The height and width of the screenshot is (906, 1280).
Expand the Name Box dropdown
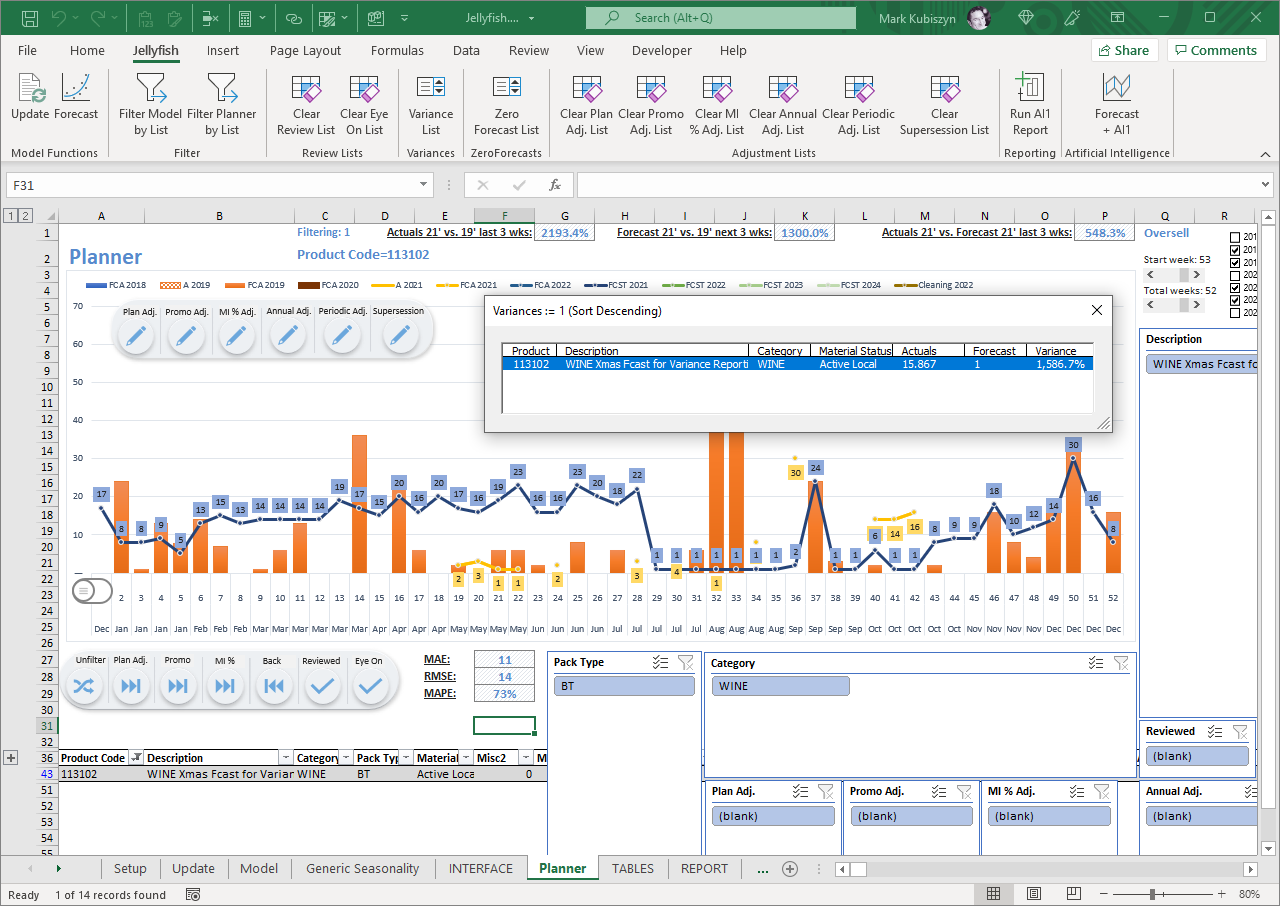[425, 185]
